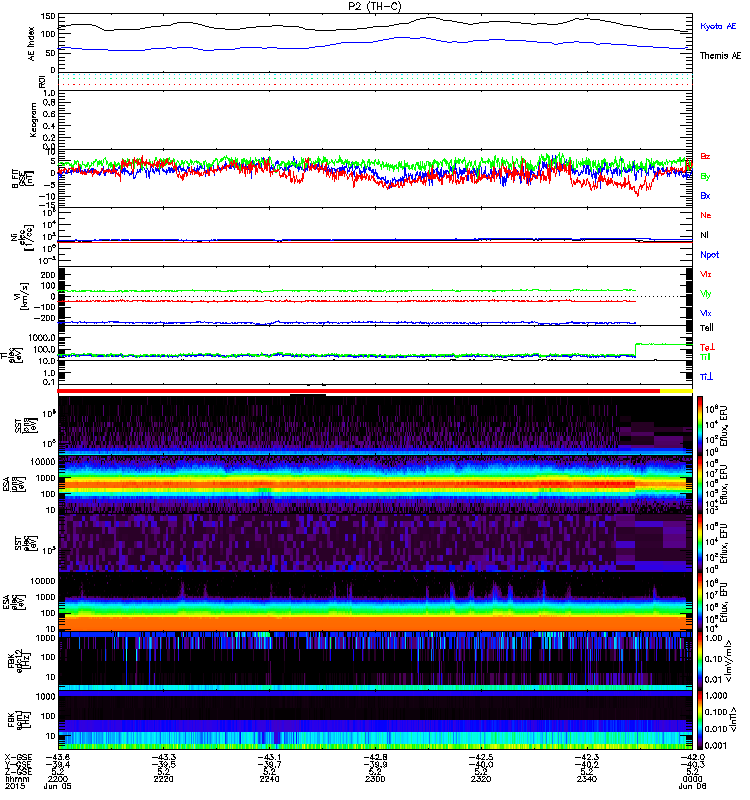Select Y-GSE value -40.0
Image resolution: width=750 pixels, height=800 pixels.
pos(481,764)
